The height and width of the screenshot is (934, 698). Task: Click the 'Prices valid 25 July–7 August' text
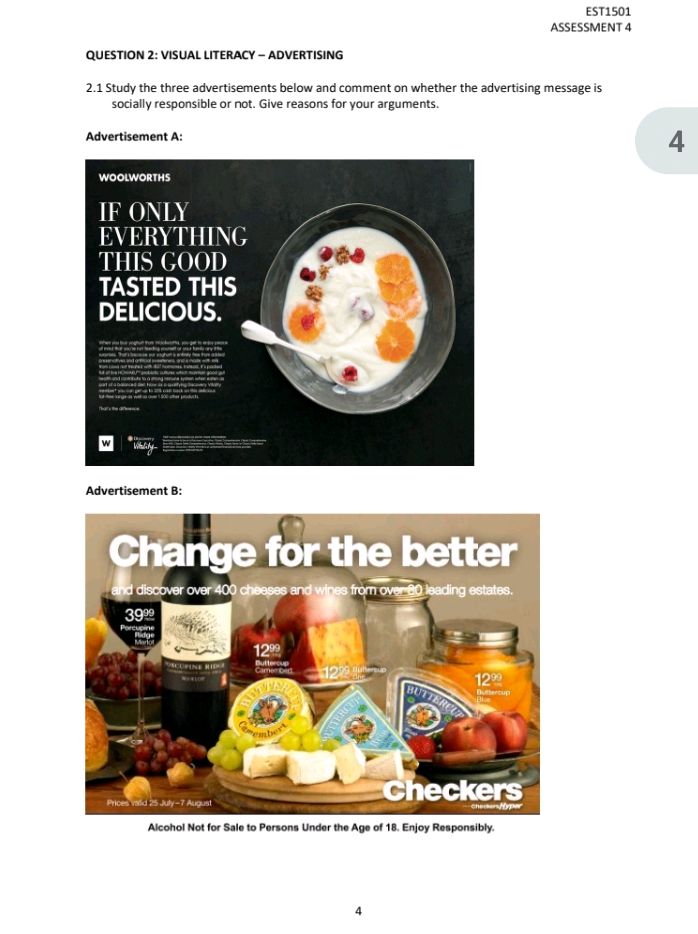pyautogui.click(x=159, y=803)
